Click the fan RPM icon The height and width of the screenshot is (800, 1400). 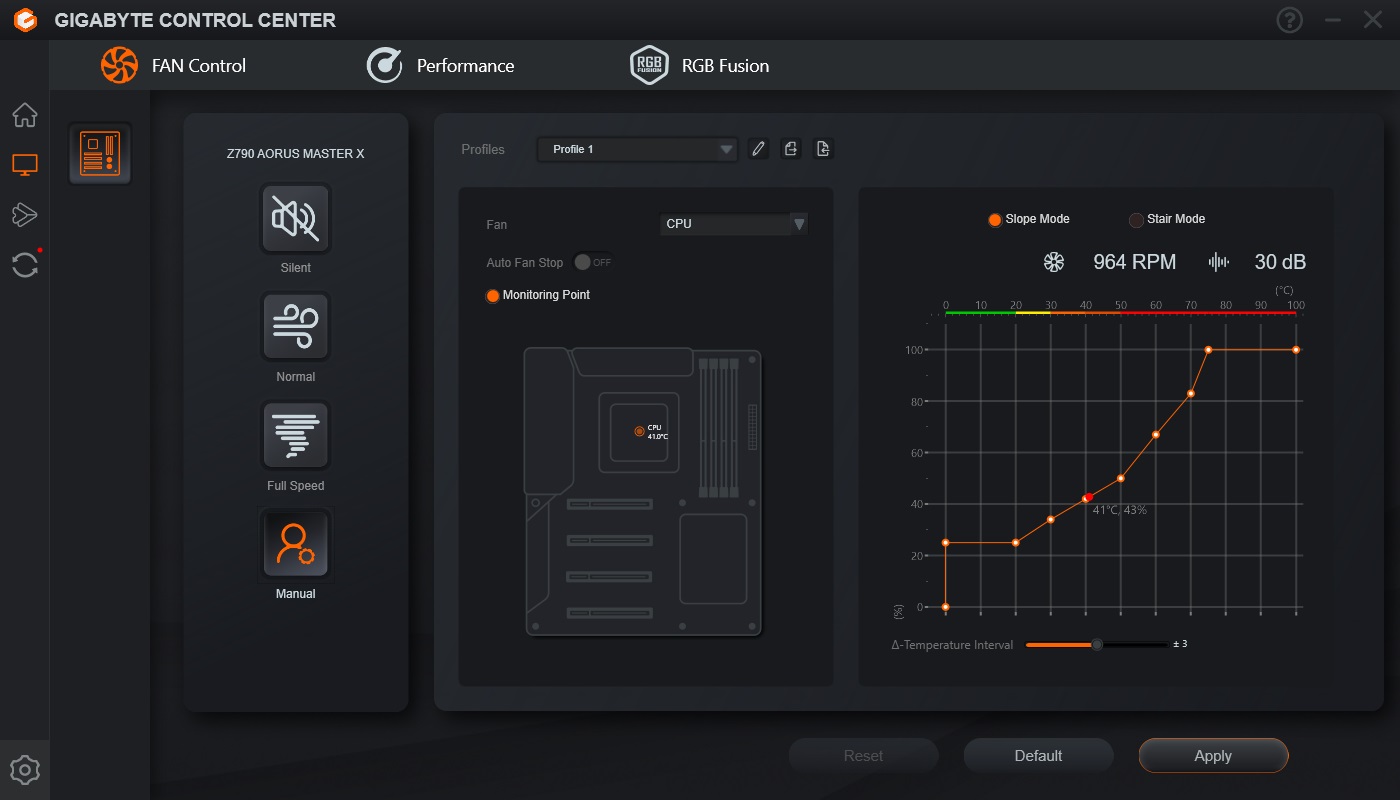[1054, 262]
